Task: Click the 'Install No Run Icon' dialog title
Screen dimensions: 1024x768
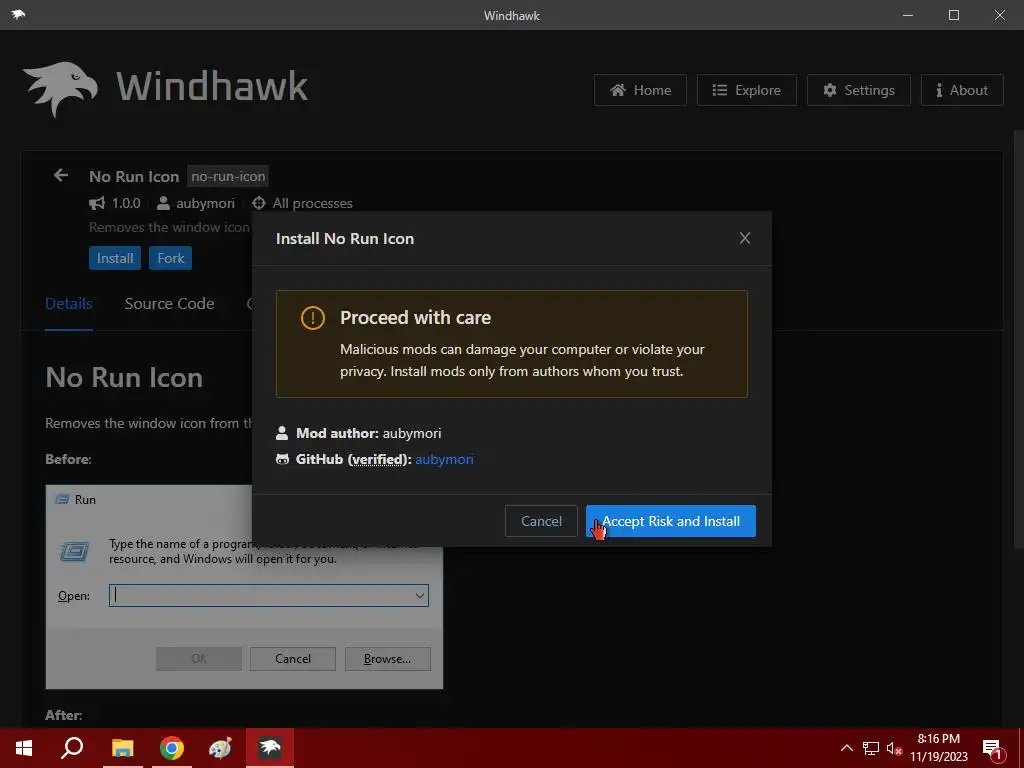Action: pyautogui.click(x=345, y=238)
